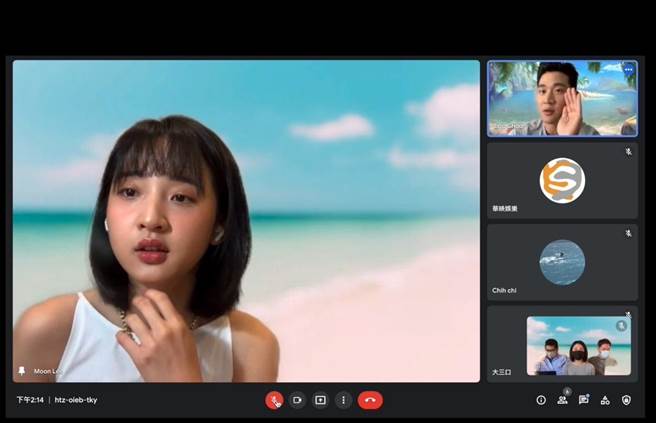
Task: Open the blue options dots on top tile
Action: (x=628, y=70)
